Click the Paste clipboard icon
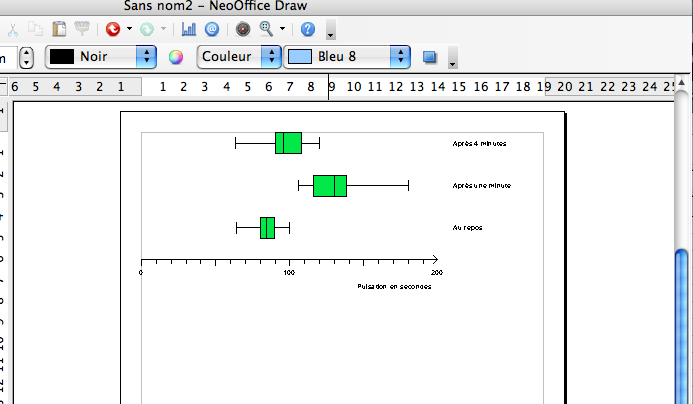Image resolution: width=693 pixels, height=404 pixels. tap(60, 29)
